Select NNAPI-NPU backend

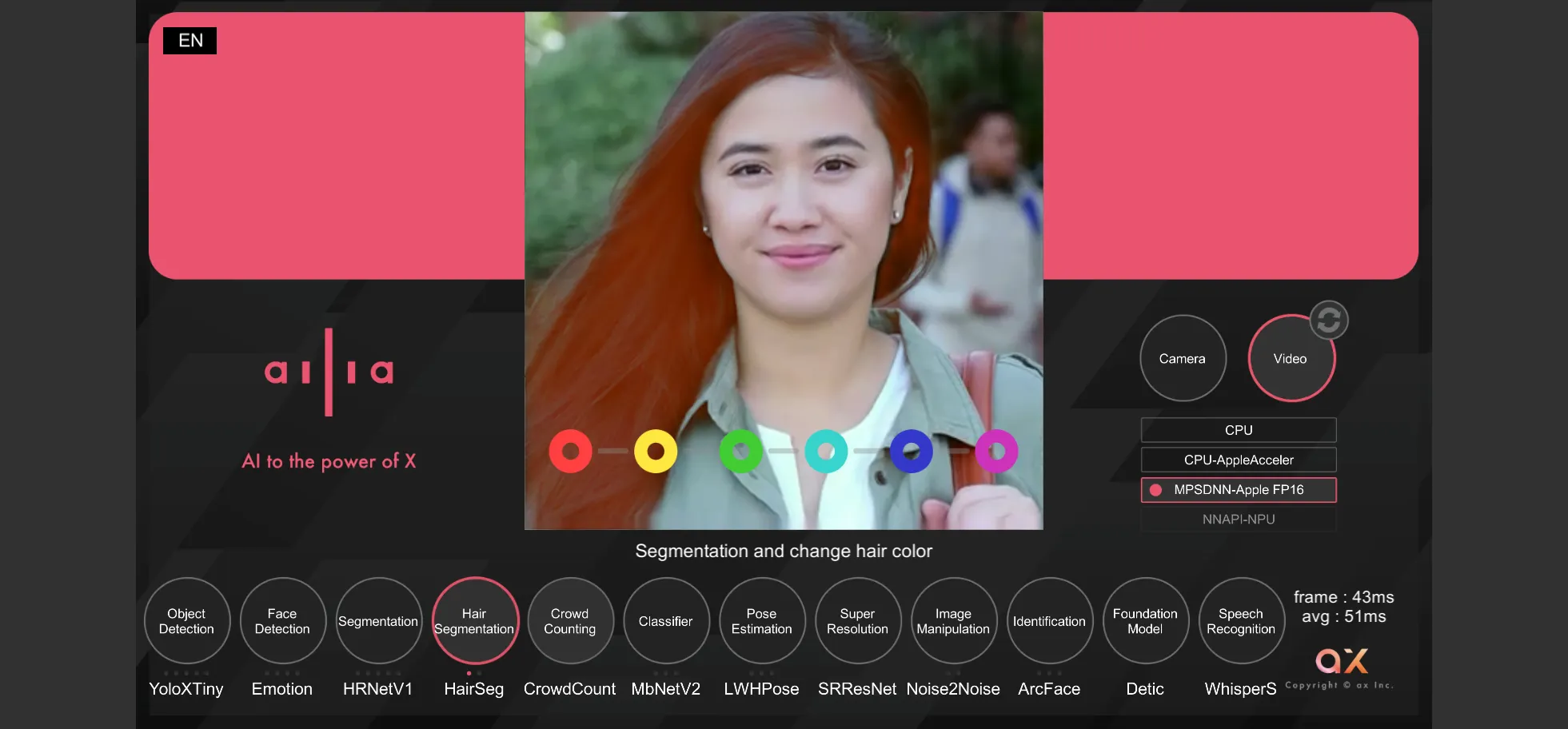pos(1239,519)
